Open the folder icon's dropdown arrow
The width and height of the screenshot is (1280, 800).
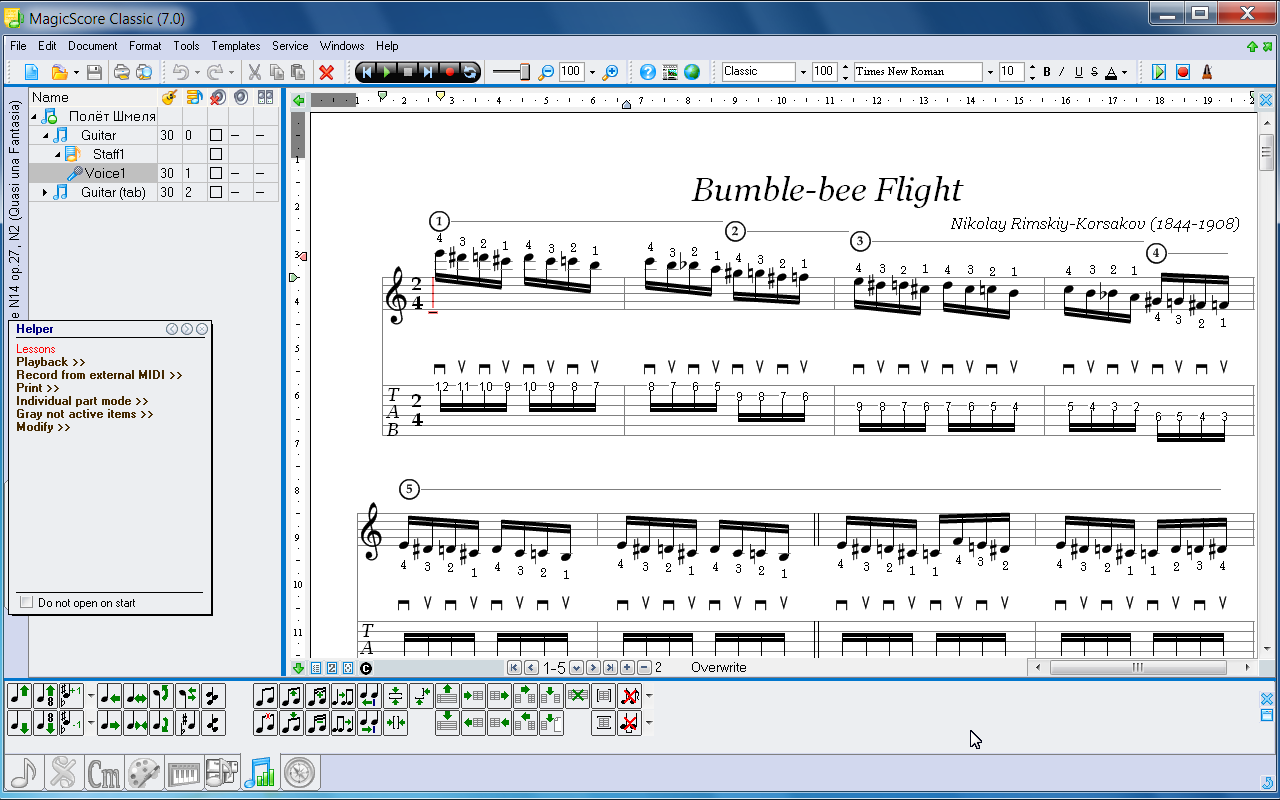[x=75, y=72]
